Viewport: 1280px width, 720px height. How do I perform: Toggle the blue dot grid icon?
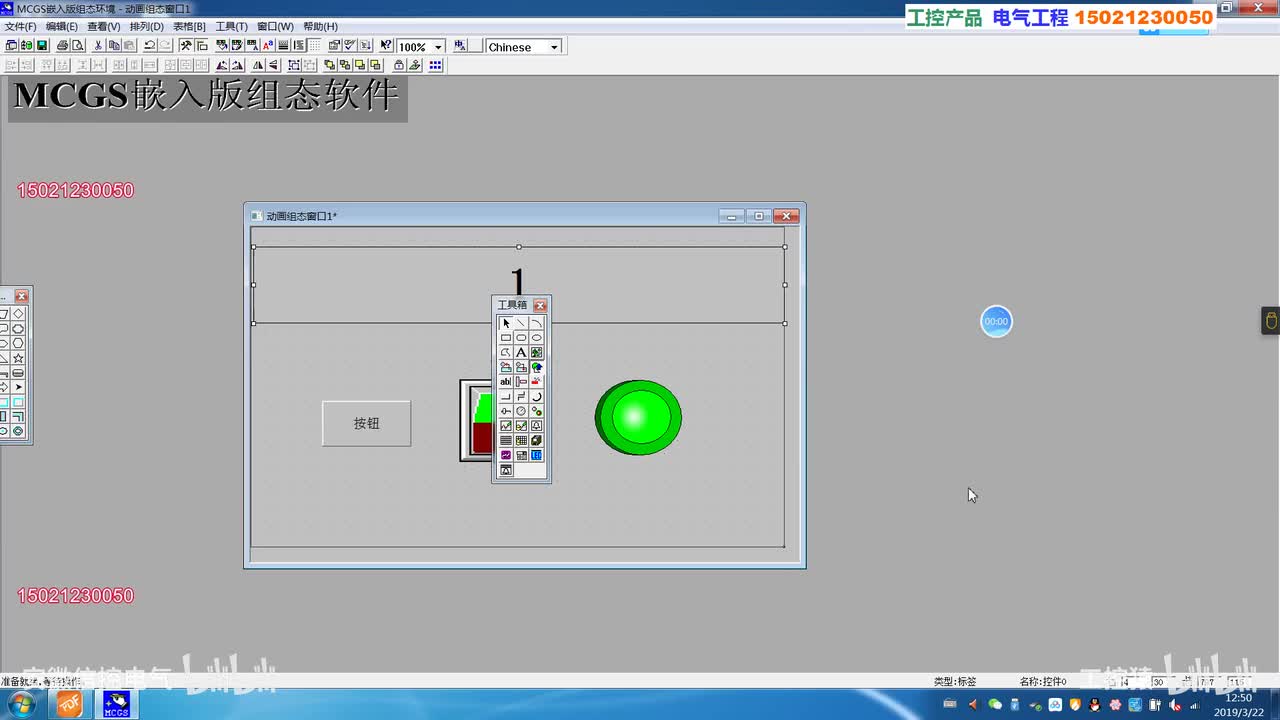pos(435,65)
